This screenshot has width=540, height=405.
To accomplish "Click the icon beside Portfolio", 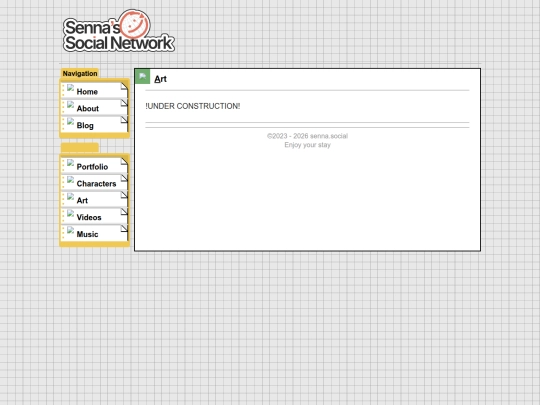I will [71, 163].
